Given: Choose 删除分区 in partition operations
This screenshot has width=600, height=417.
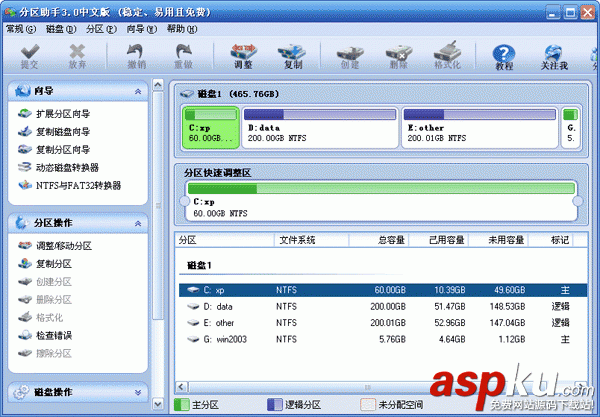Looking at the screenshot, I should tap(45, 300).
